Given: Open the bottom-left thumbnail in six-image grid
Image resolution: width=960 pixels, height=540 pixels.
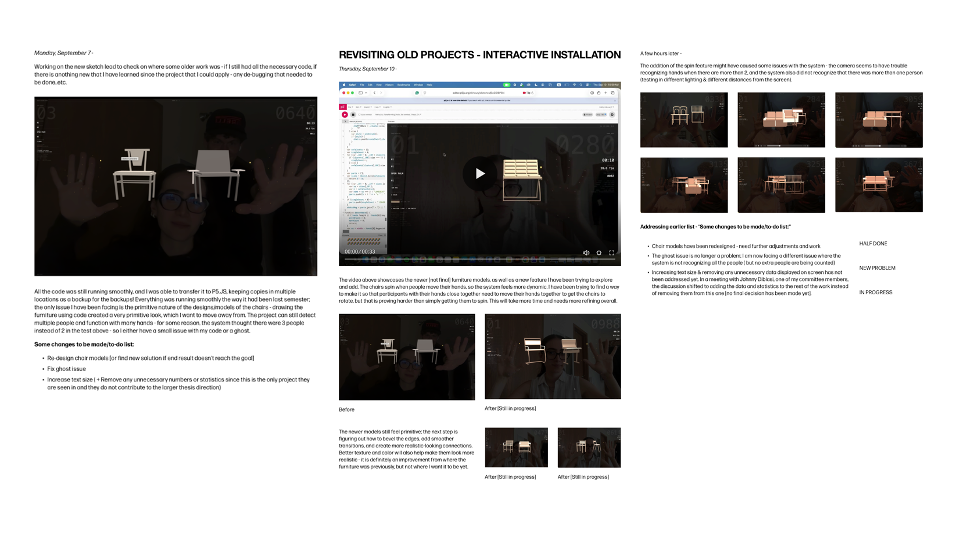Looking at the screenshot, I should 684,185.
